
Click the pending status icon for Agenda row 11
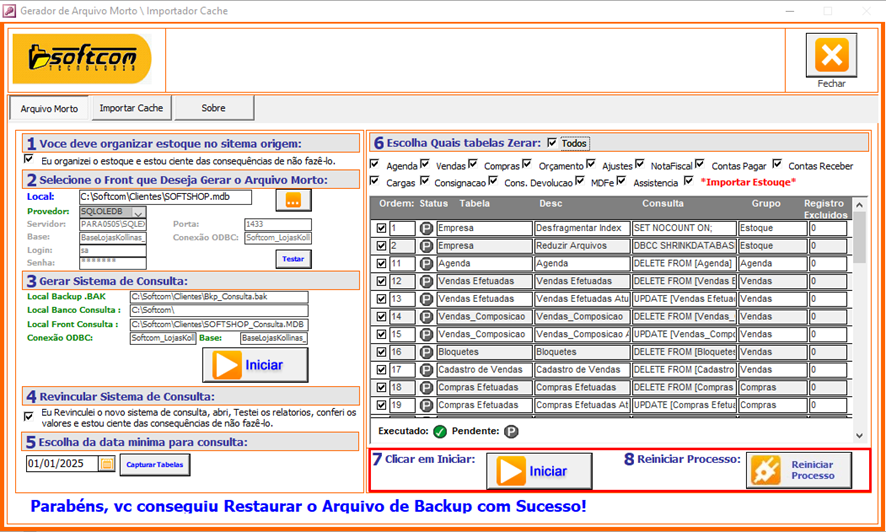[x=427, y=263]
